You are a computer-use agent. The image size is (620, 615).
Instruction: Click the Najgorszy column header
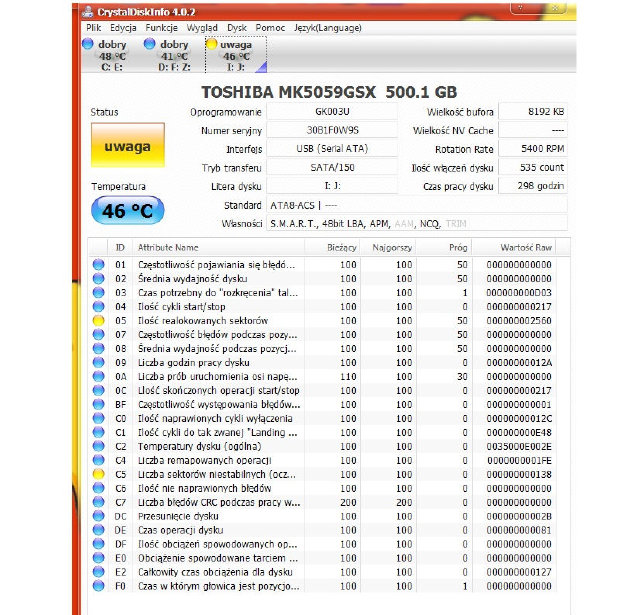(388, 248)
